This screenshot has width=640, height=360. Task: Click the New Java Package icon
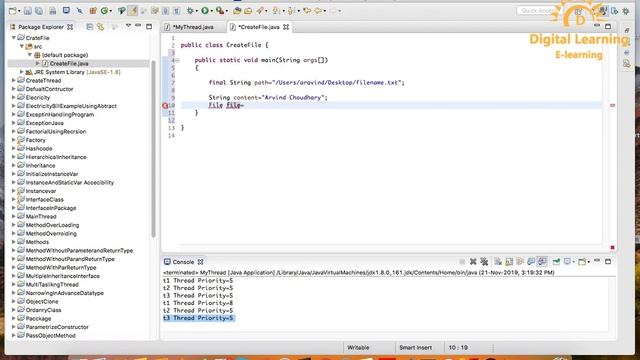(x=93, y=11)
